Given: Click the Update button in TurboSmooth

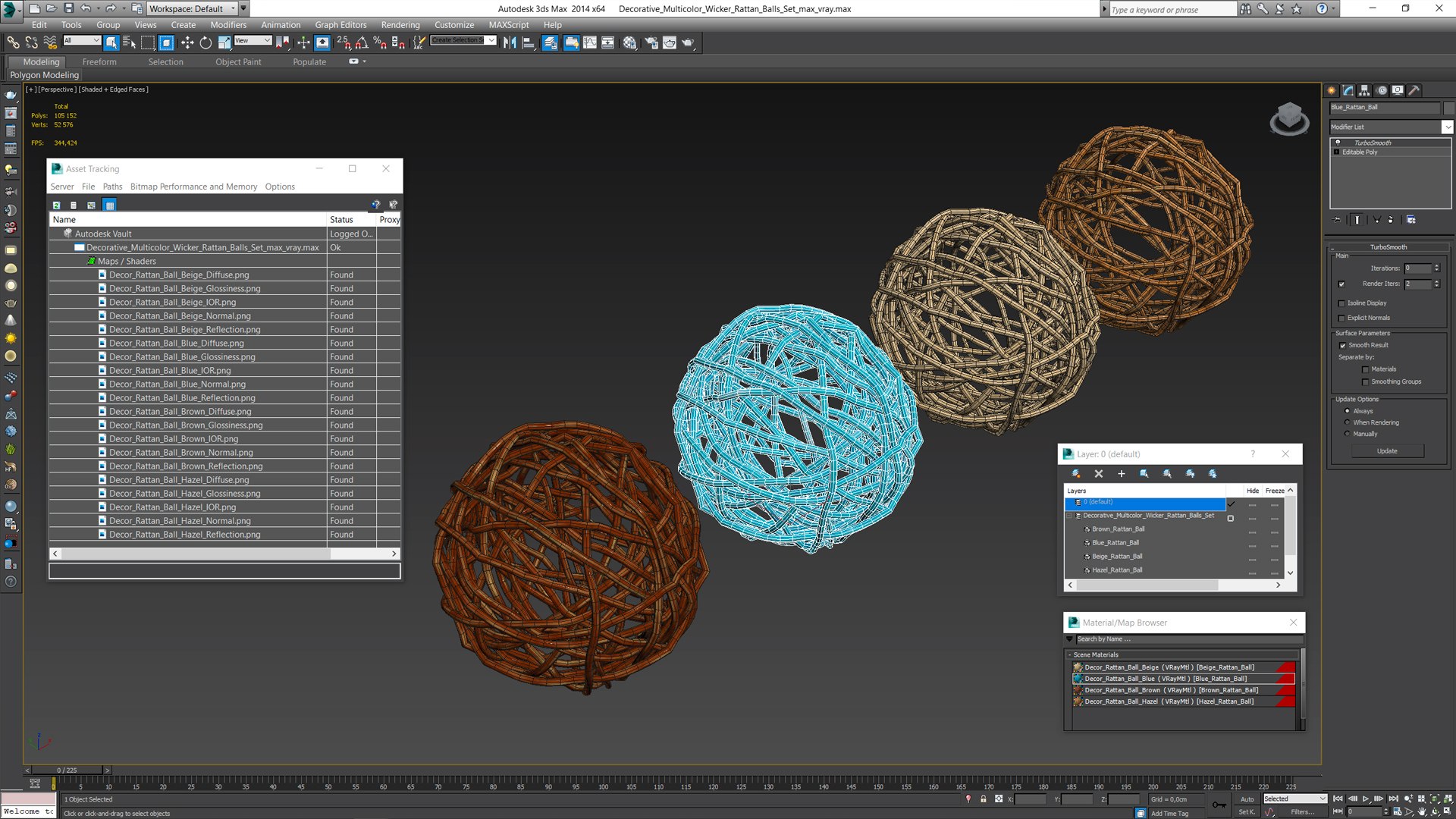Looking at the screenshot, I should click(x=1387, y=451).
